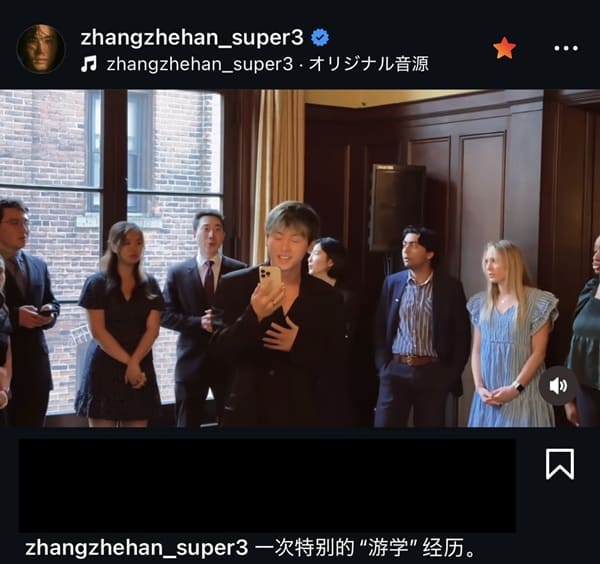This screenshot has height=564, width=600.
Task: Click the blue verified badge
Action: [x=320, y=37]
